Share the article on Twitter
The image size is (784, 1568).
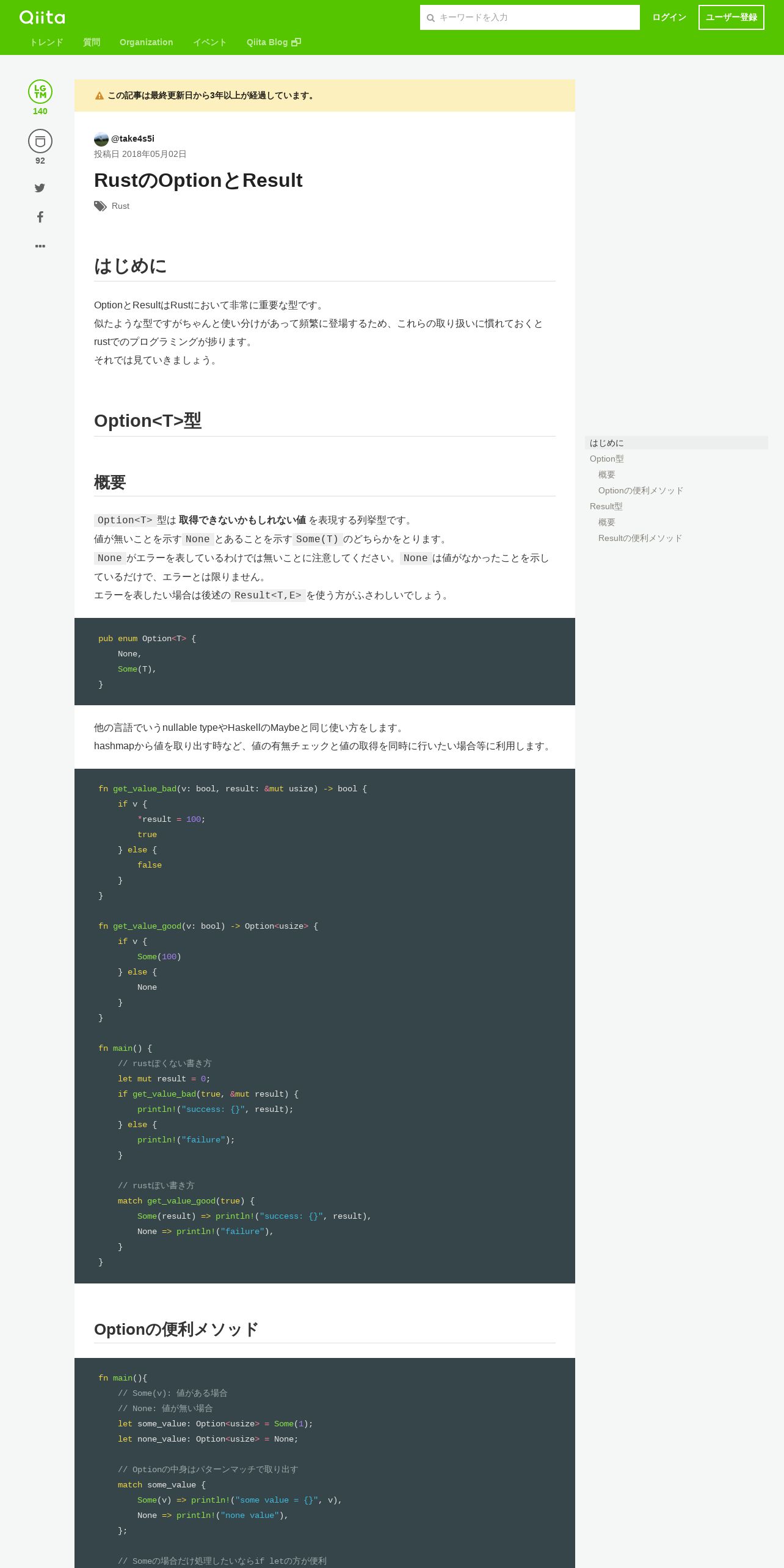pyautogui.click(x=40, y=188)
